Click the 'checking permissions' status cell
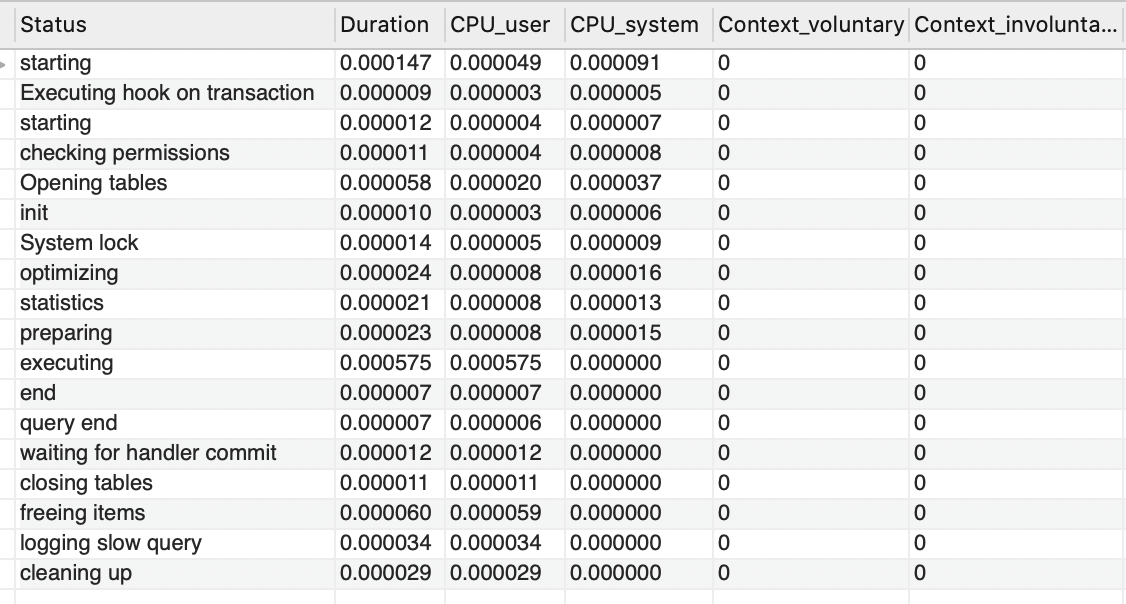This screenshot has width=1126, height=604. [125, 153]
